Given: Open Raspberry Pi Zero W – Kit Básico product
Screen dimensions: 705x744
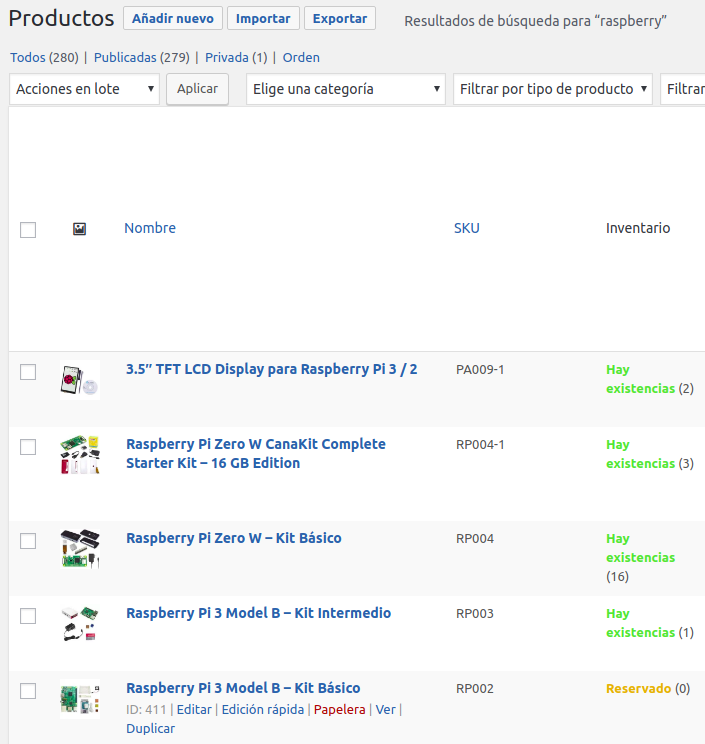Looking at the screenshot, I should tap(234, 538).
